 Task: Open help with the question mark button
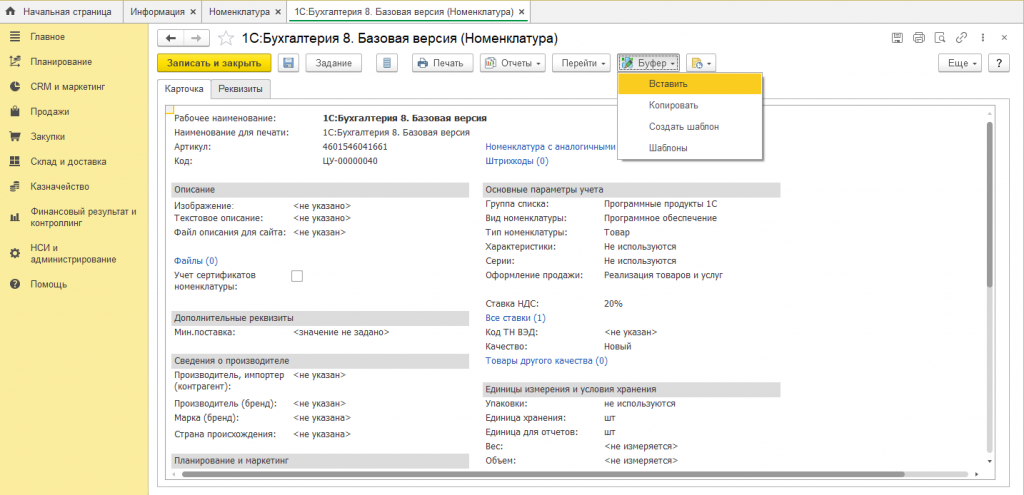click(x=999, y=63)
